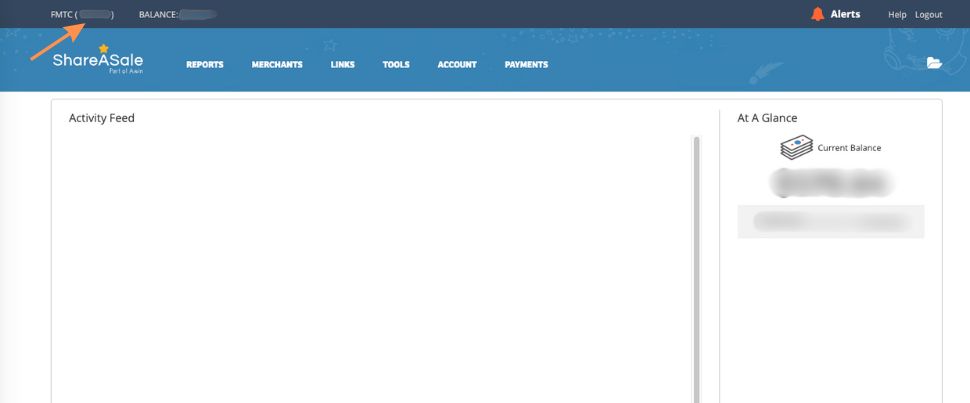Expand the Account navigation menu

(x=456, y=65)
